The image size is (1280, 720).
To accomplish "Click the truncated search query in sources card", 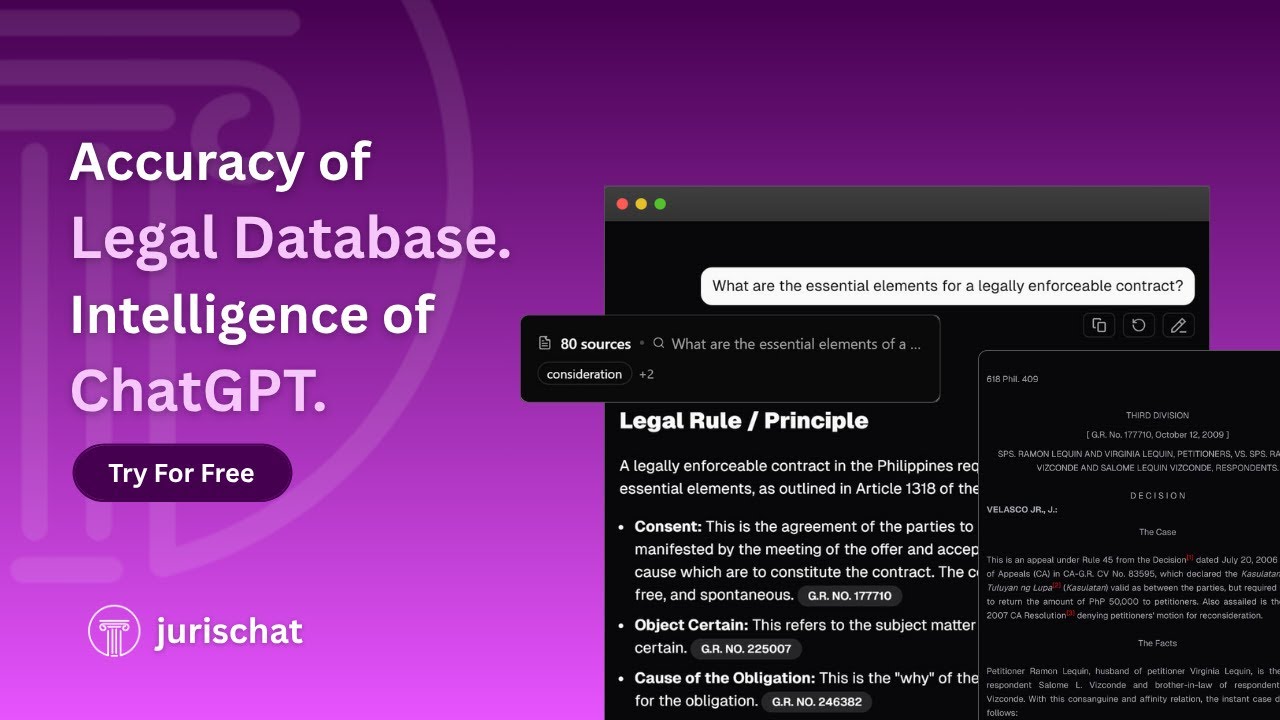I will click(x=796, y=343).
